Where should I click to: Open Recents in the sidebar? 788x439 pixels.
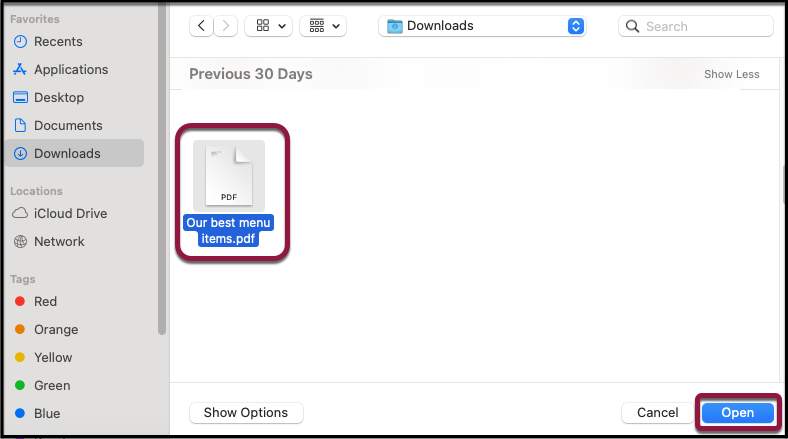58,42
